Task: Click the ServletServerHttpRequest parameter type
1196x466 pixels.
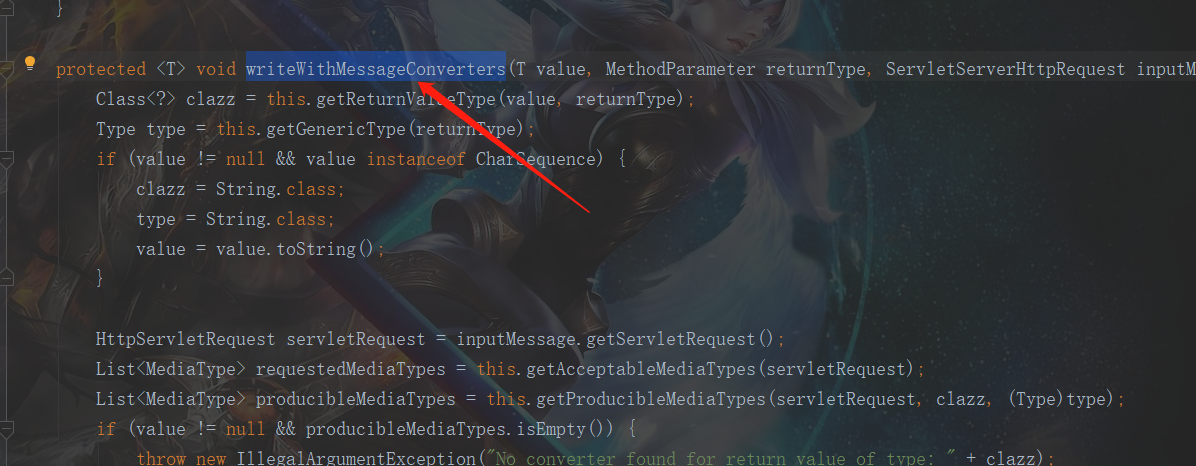Action: (x=1005, y=69)
